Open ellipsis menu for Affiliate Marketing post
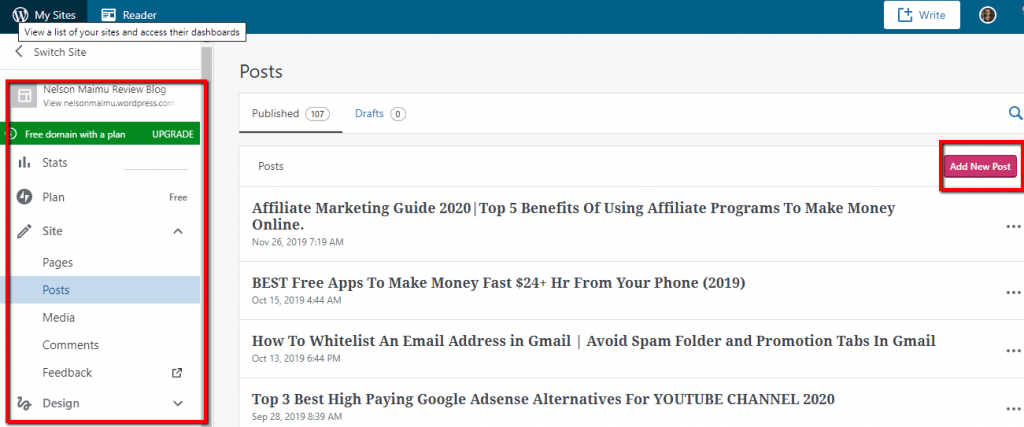 point(1014,226)
